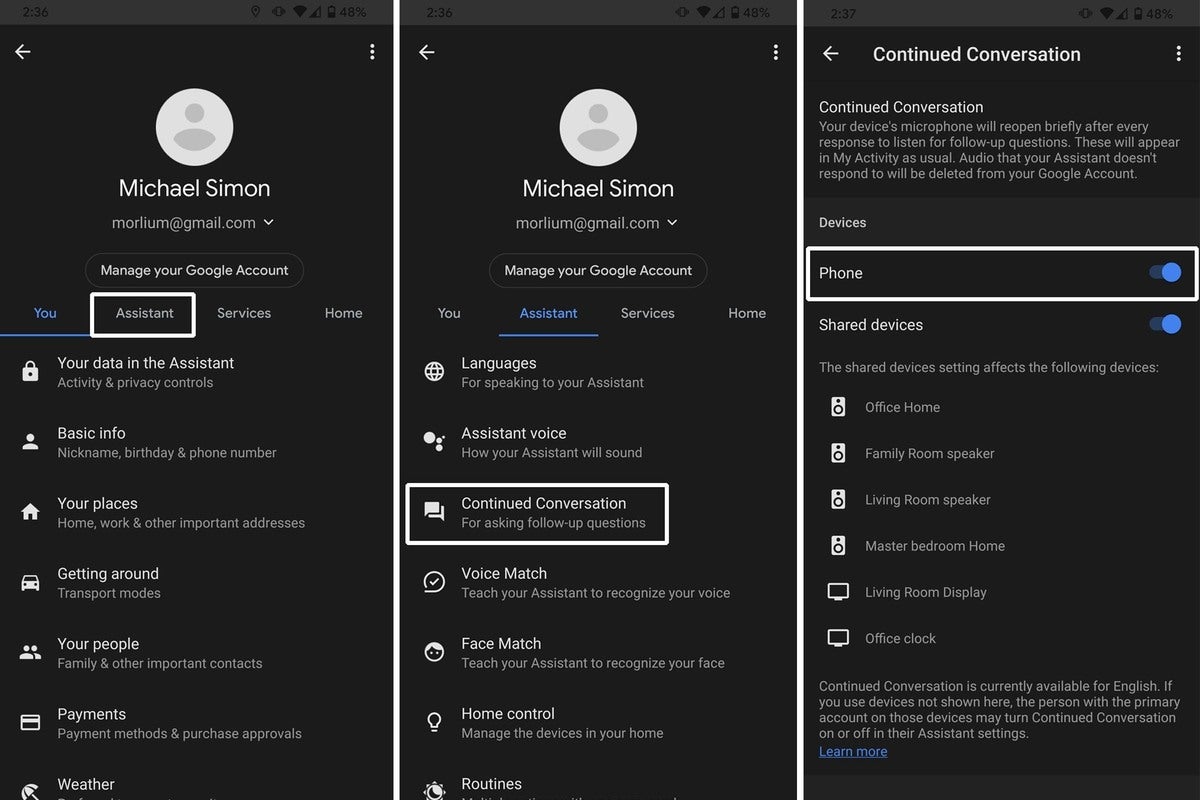This screenshot has height=800, width=1200.
Task: Tap Living Room Display device row
Action: pyautogui.click(x=1000, y=592)
